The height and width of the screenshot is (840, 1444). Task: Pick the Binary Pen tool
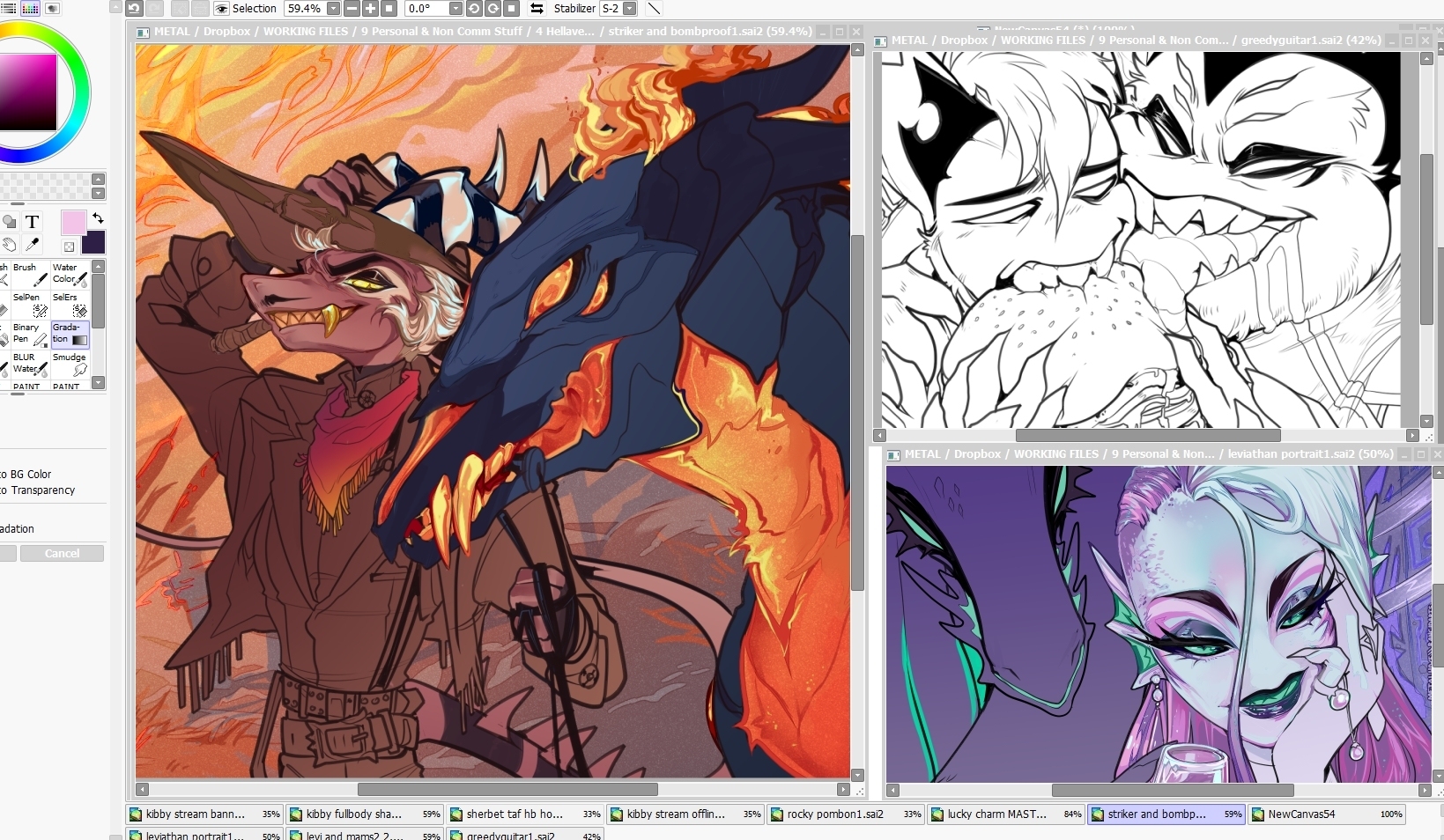[30, 334]
